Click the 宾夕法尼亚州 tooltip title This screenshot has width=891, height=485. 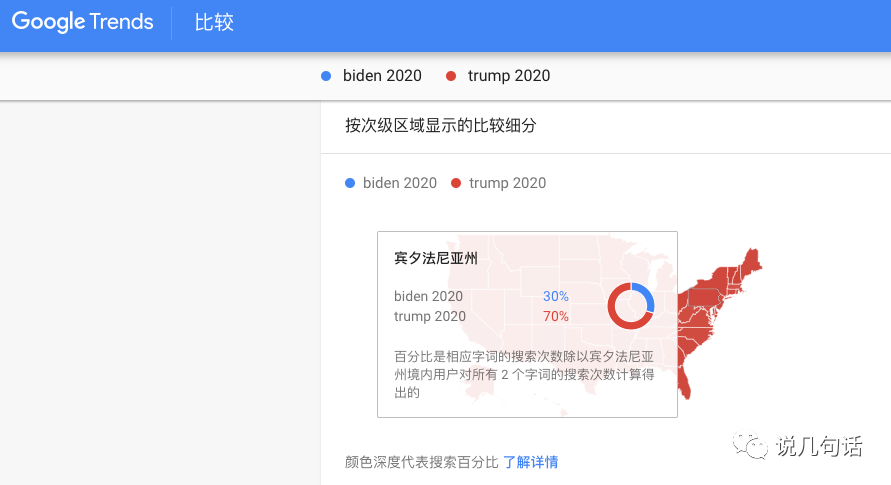click(436, 258)
